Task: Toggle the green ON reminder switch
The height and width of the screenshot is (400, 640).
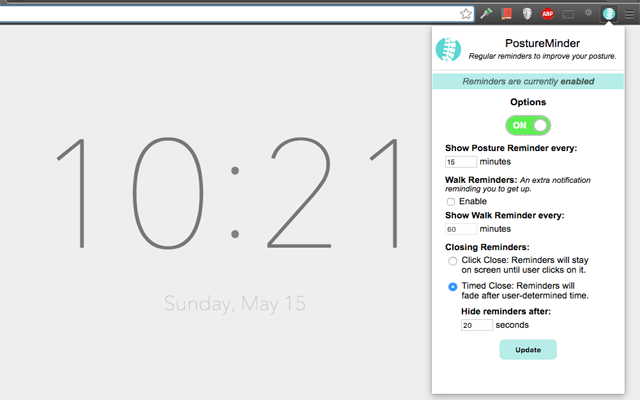Action: tap(528, 125)
